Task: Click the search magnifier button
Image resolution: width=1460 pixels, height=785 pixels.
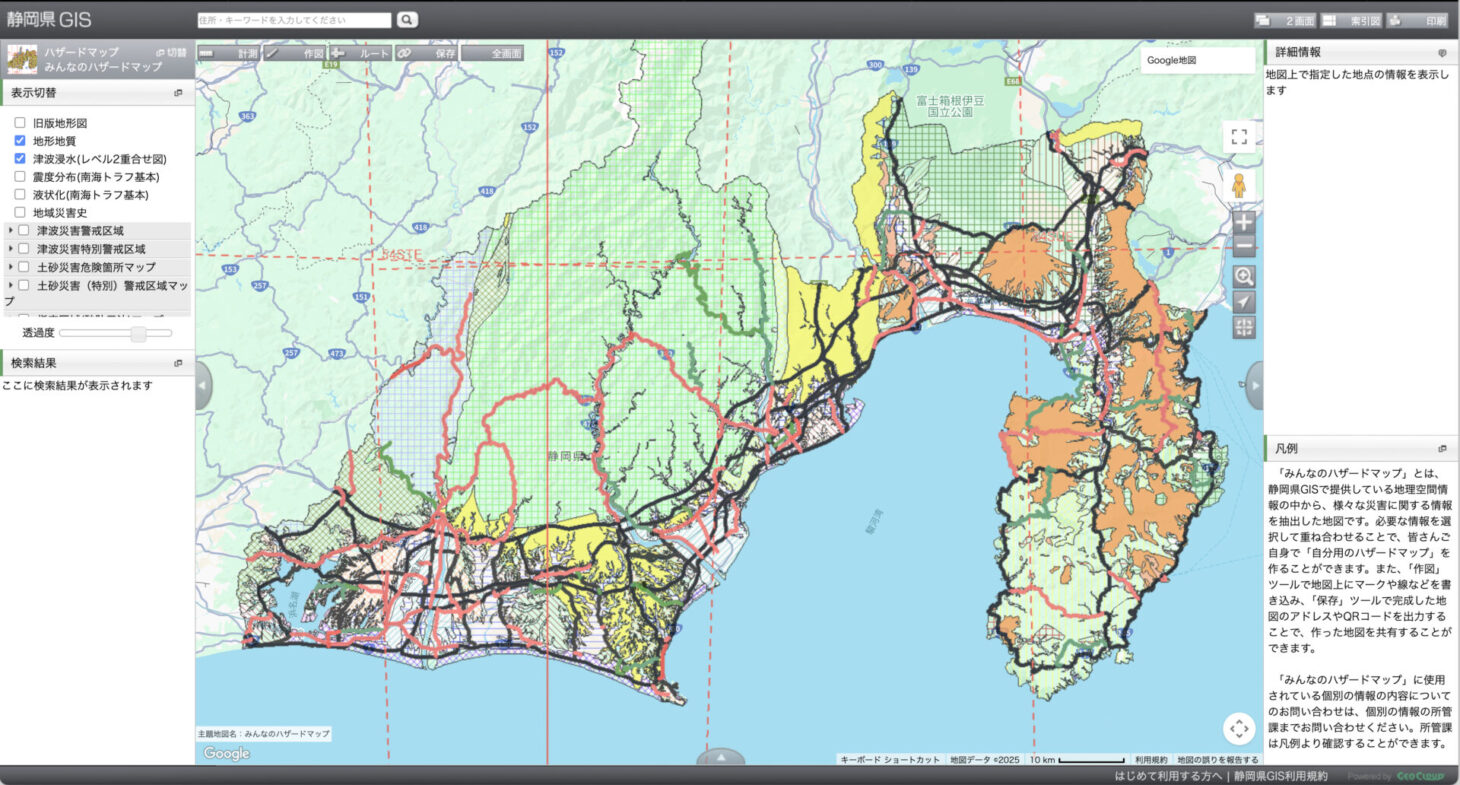Action: (x=407, y=20)
